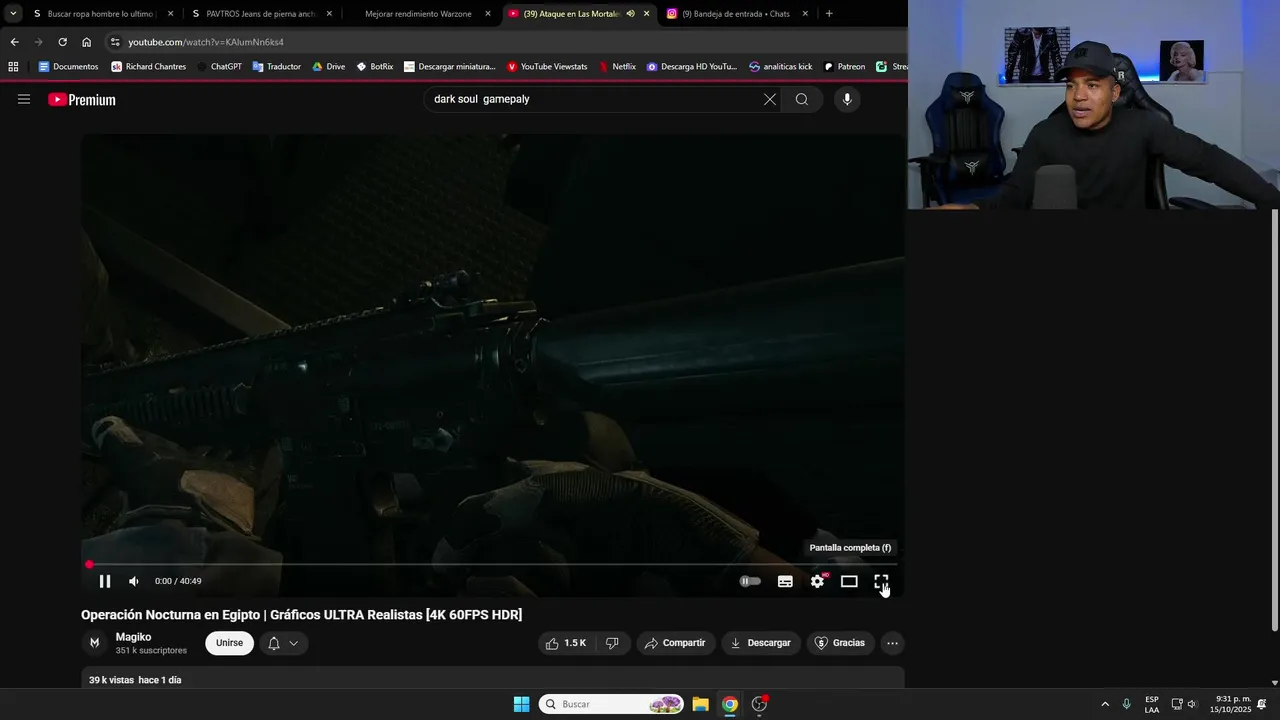
Task: Pause the YouTube video
Action: point(105,581)
